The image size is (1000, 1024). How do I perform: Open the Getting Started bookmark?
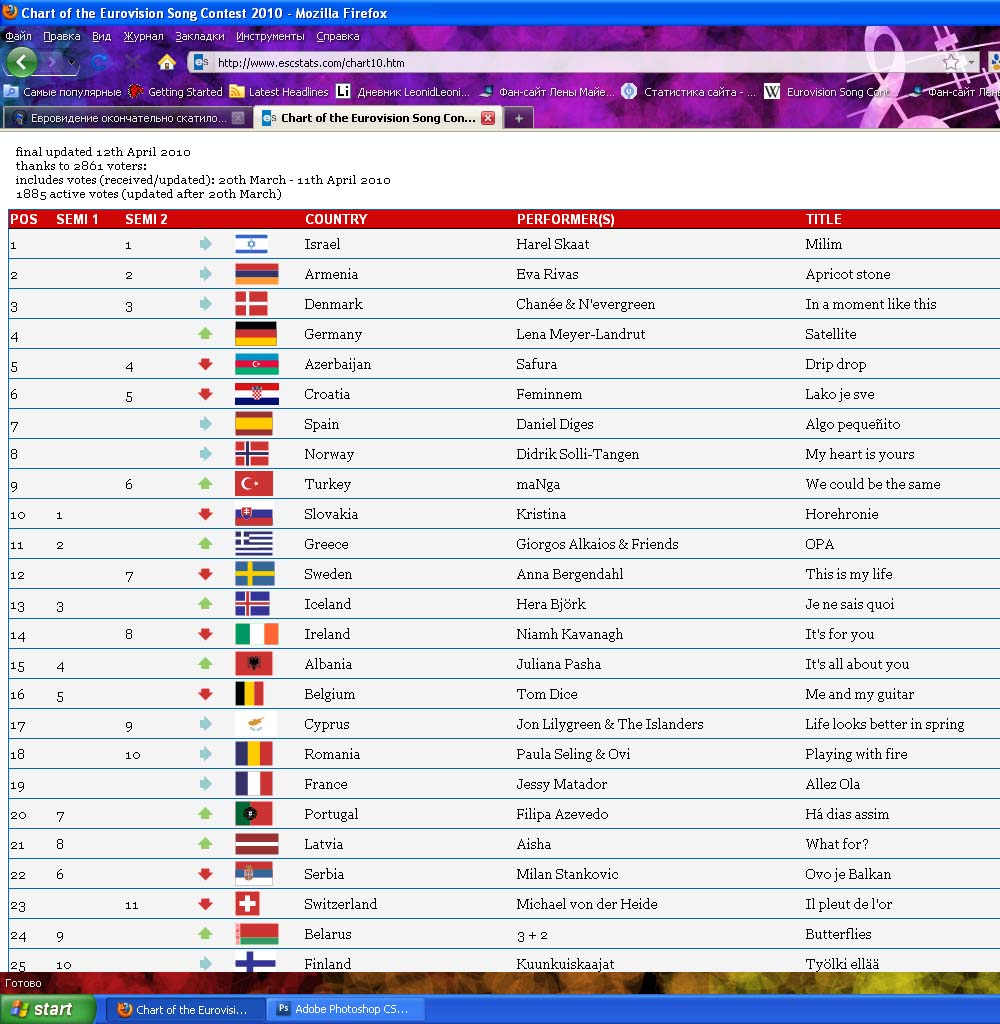point(176,92)
